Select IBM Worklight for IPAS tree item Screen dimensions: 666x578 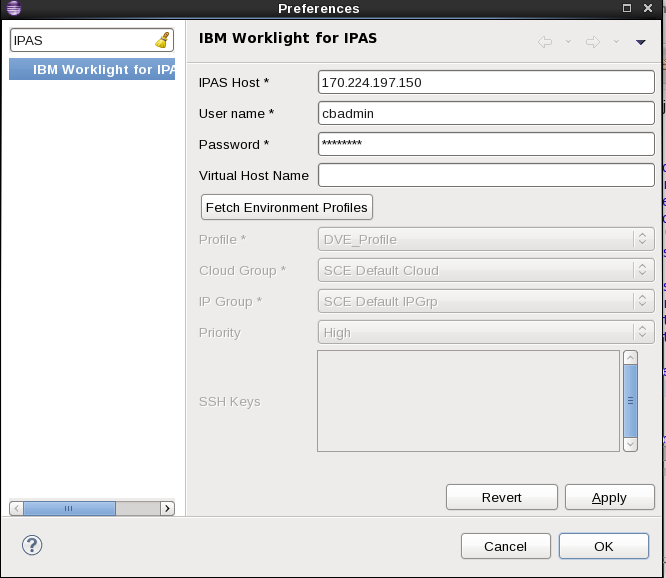(92, 69)
